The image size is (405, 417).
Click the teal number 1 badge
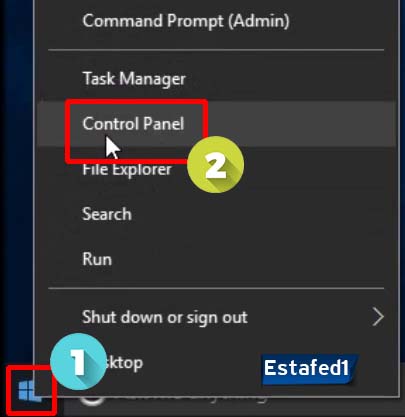[x=78, y=361]
